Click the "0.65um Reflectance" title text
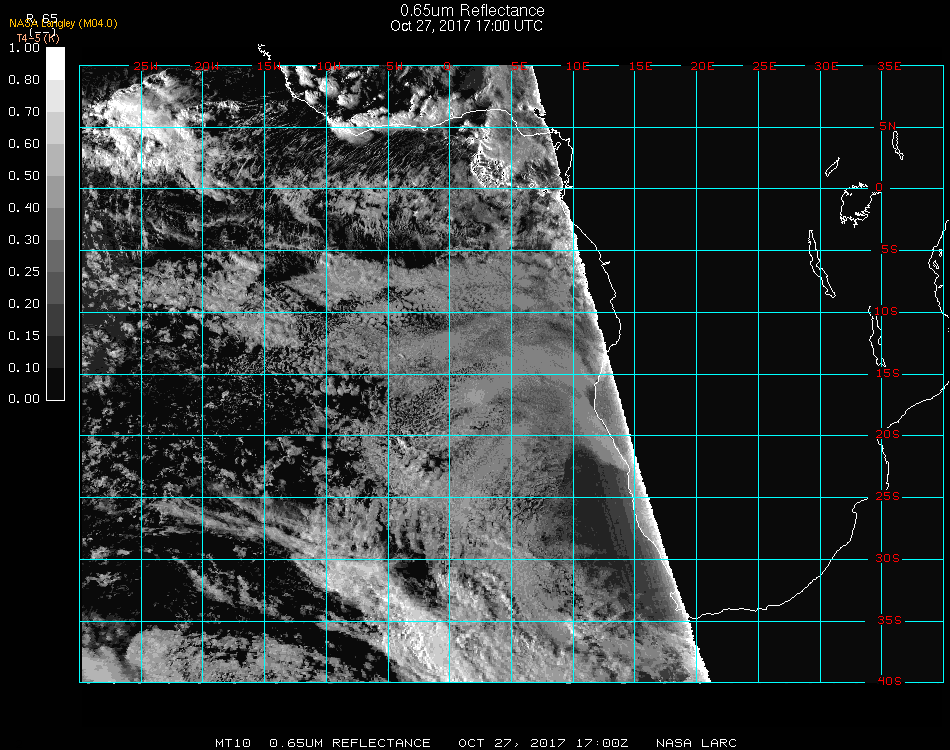Viewport: 950px width, 750px height. (x=472, y=10)
